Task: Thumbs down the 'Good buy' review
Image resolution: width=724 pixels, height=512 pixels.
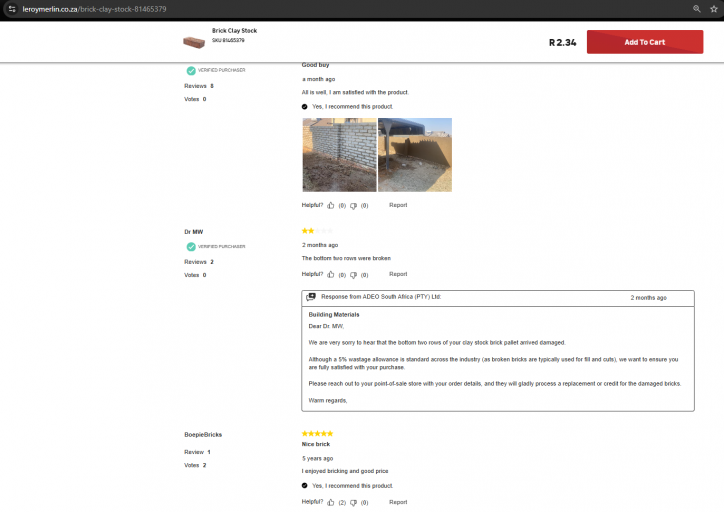Action: 353,206
